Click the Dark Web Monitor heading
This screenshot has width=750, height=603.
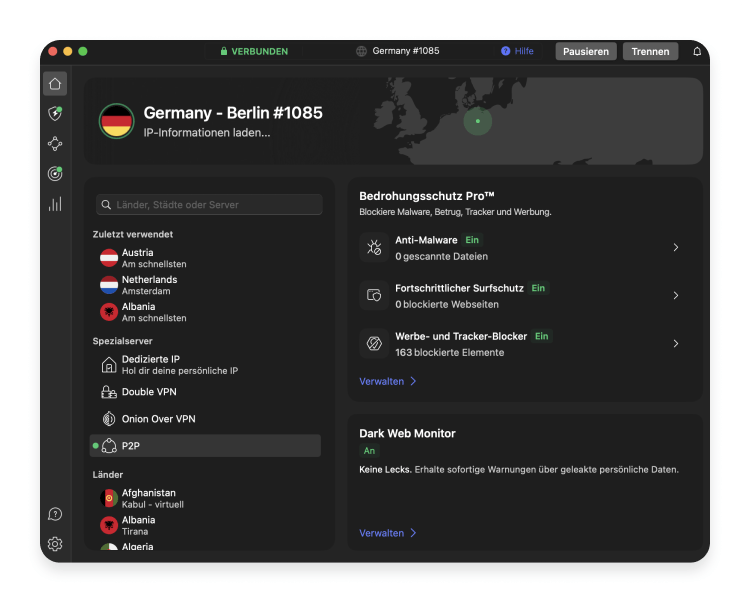pos(407,433)
